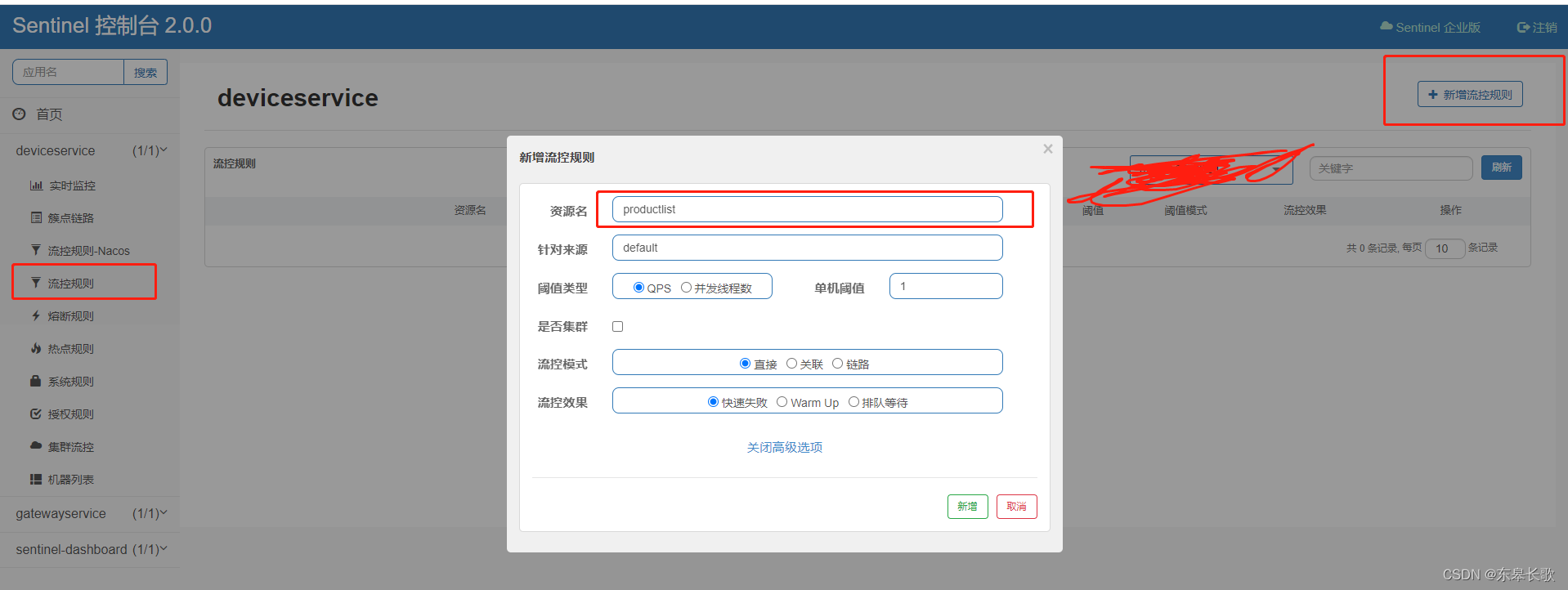Image resolution: width=1568 pixels, height=590 pixels.
Task: Choose 直接 flow control mode
Action: click(745, 364)
